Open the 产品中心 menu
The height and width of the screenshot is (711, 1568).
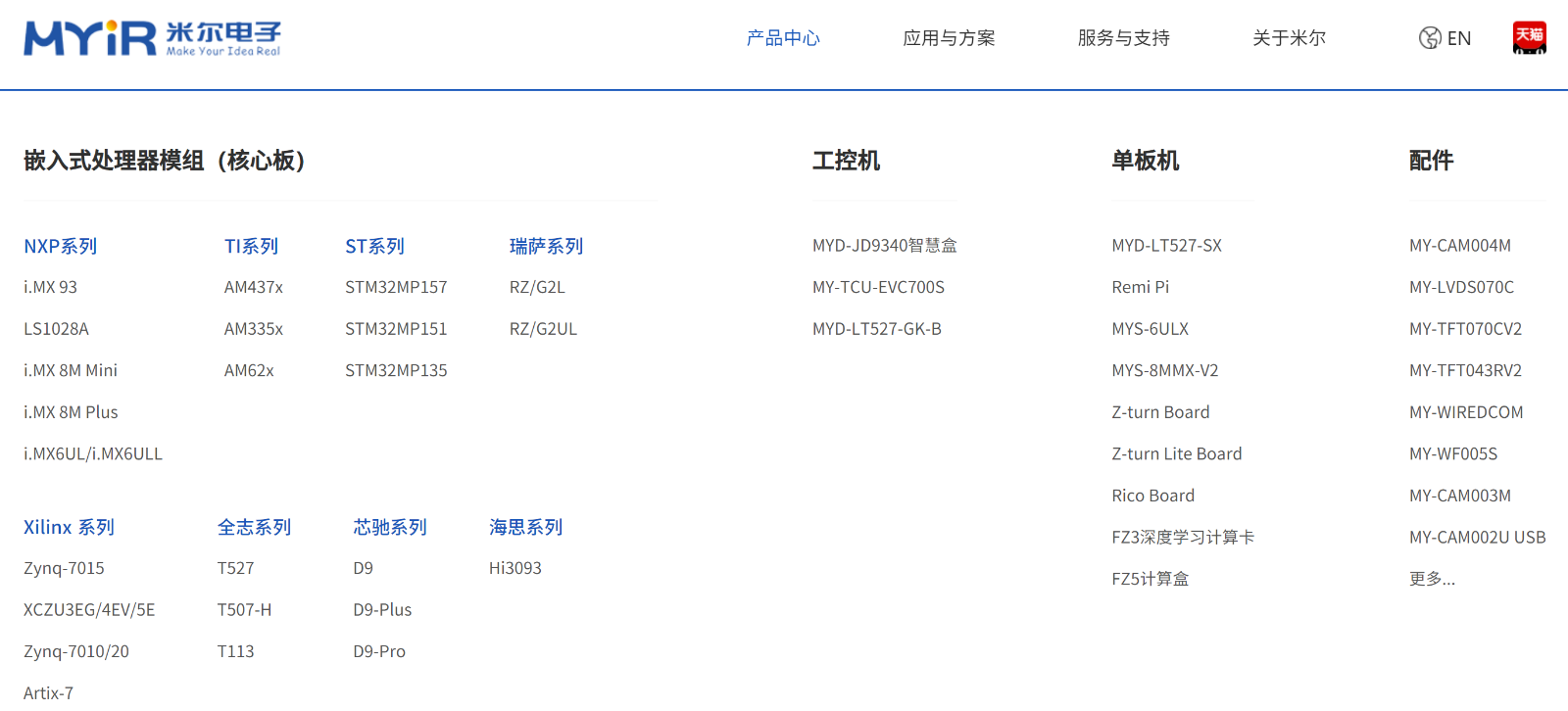click(x=783, y=38)
